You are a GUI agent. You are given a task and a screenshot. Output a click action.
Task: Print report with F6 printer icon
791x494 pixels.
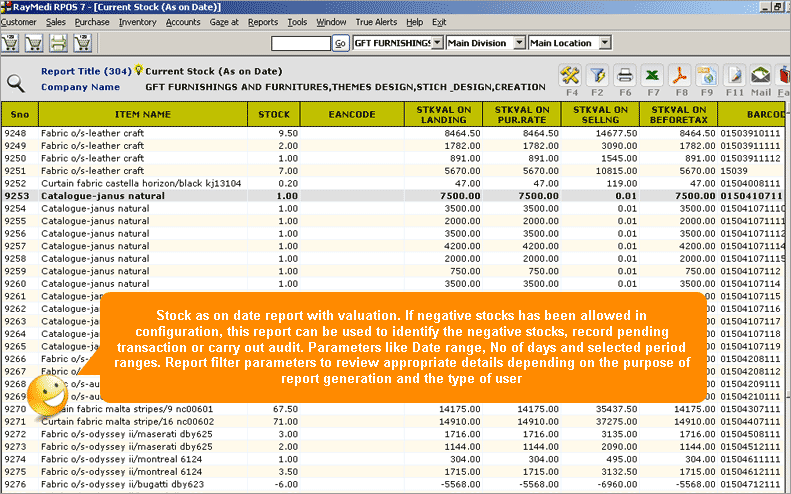pyautogui.click(x=625, y=76)
